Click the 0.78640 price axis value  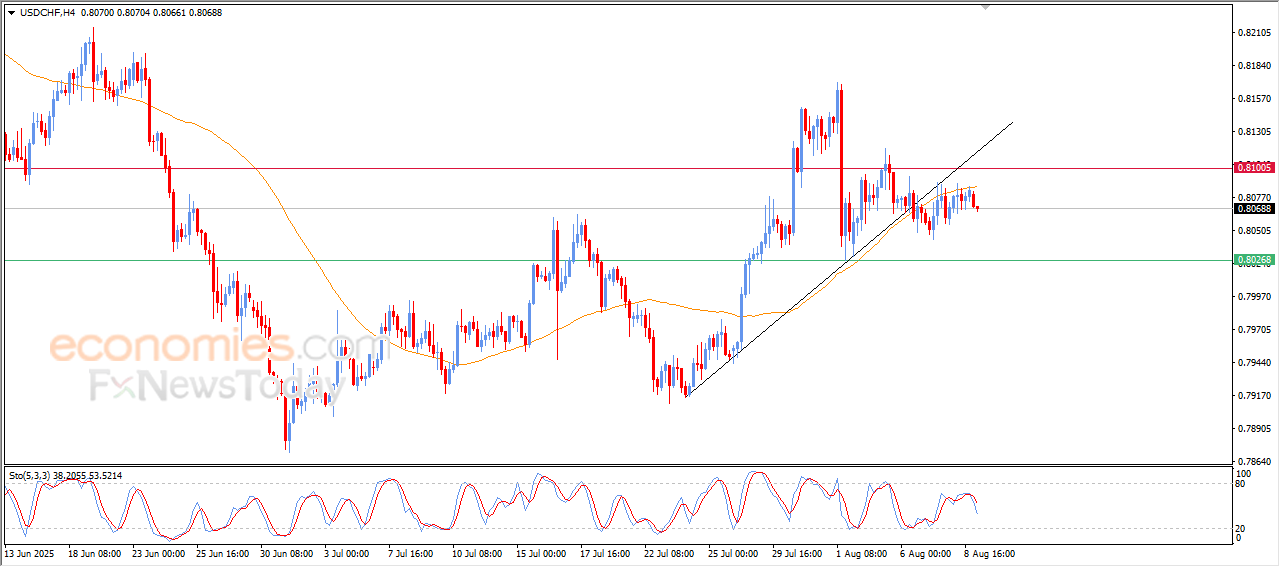1255,462
